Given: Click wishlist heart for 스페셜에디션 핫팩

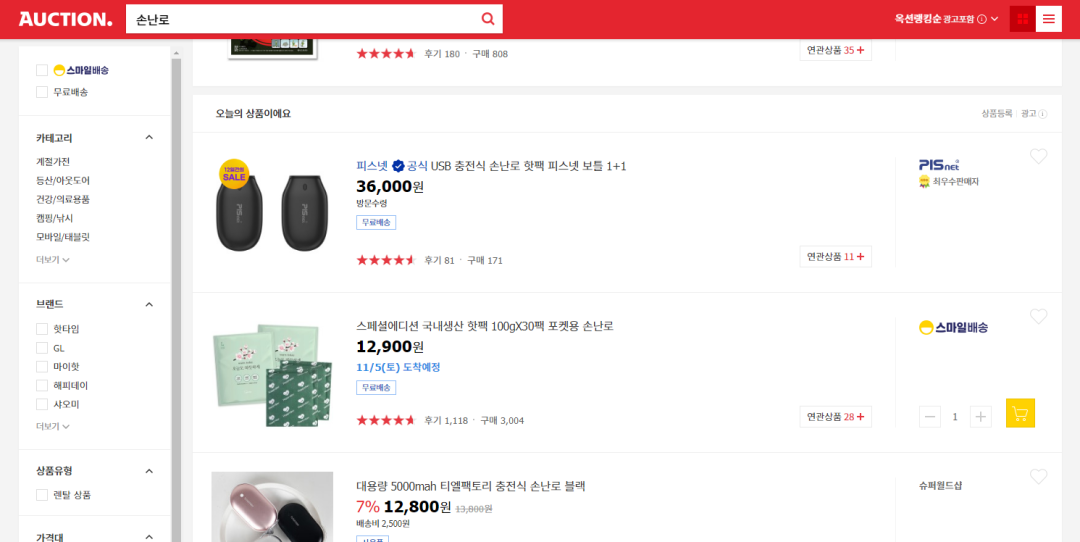Looking at the screenshot, I should [1038, 316].
